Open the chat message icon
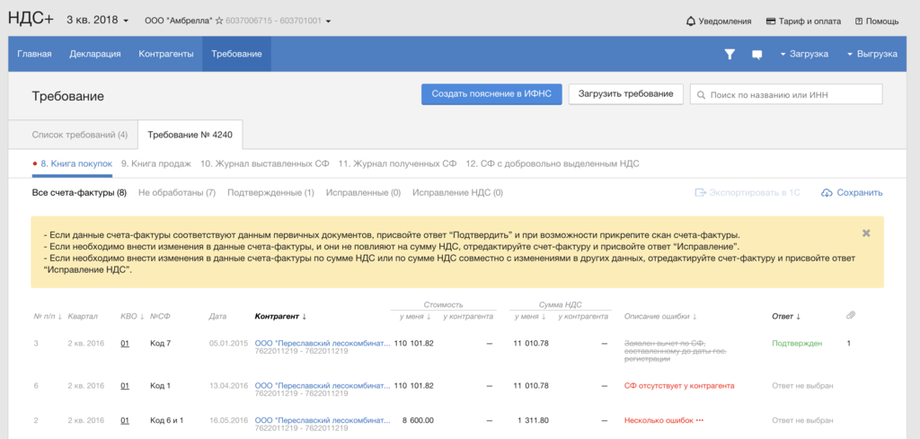920x439 pixels. click(x=757, y=54)
